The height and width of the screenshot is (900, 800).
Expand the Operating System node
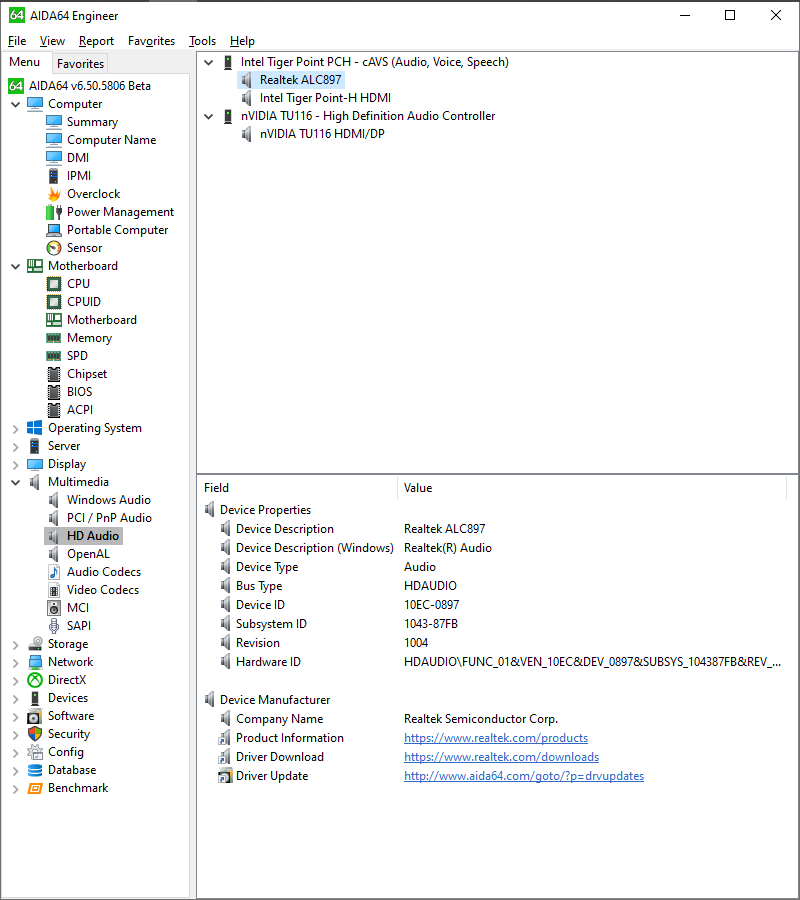click(x=15, y=428)
